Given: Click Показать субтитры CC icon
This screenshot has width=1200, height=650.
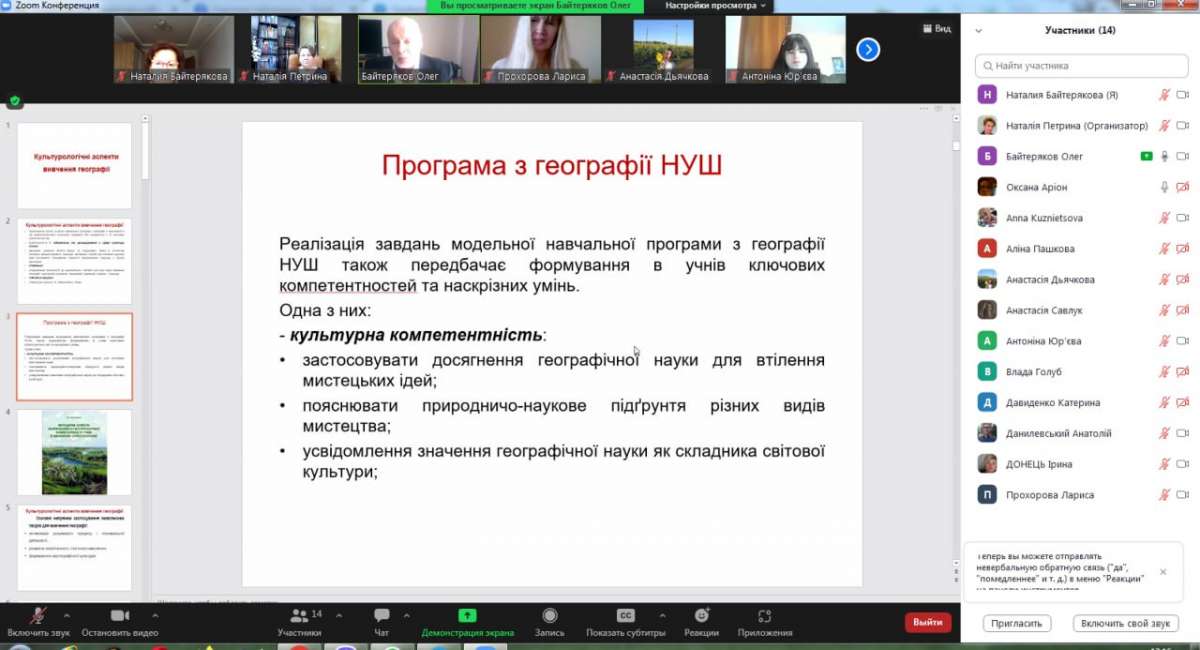Looking at the screenshot, I should pos(626,617).
